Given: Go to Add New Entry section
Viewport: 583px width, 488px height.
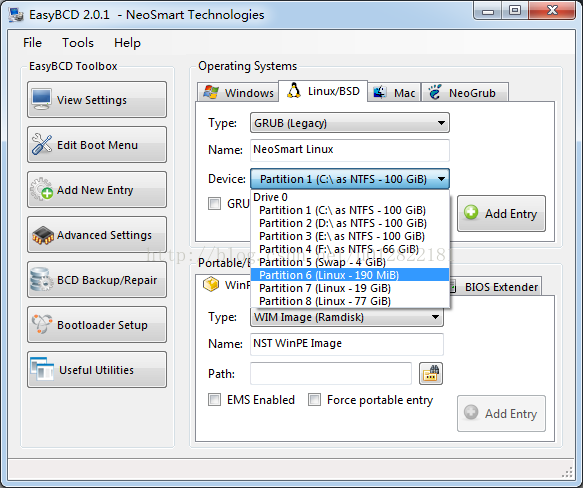Looking at the screenshot, I should point(97,190).
